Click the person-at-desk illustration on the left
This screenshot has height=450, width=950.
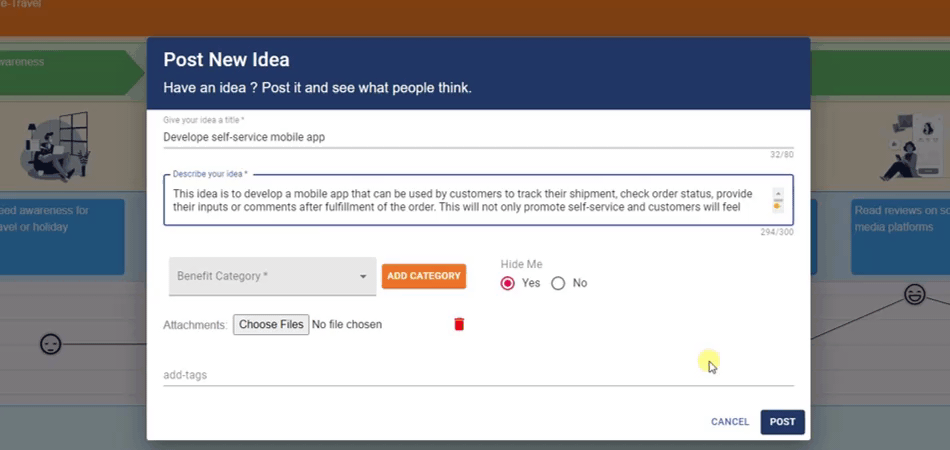55,147
